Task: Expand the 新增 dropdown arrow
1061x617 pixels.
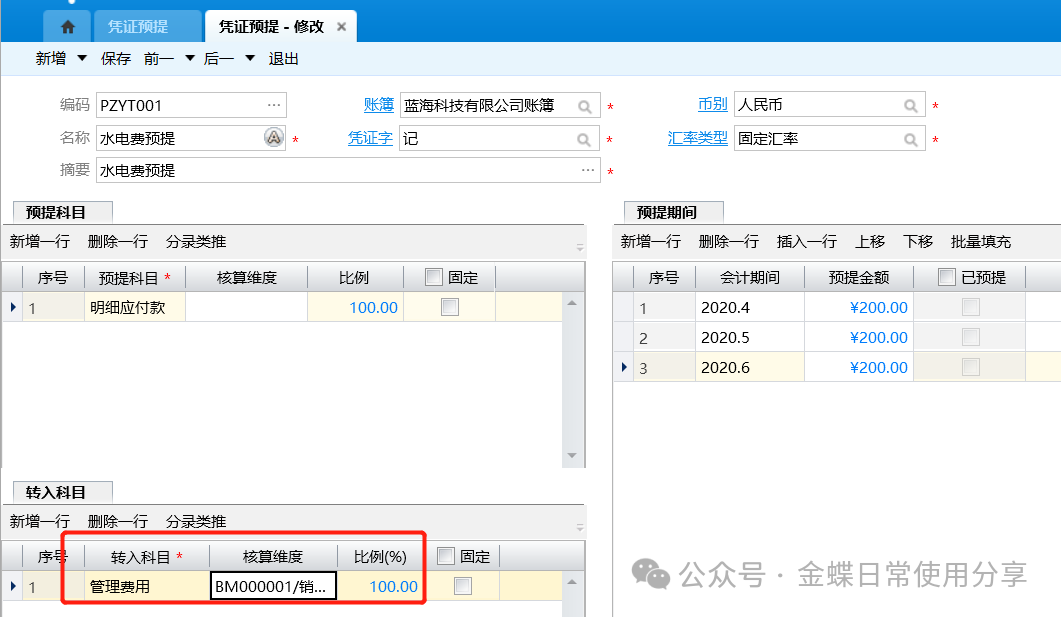Action: [82, 58]
